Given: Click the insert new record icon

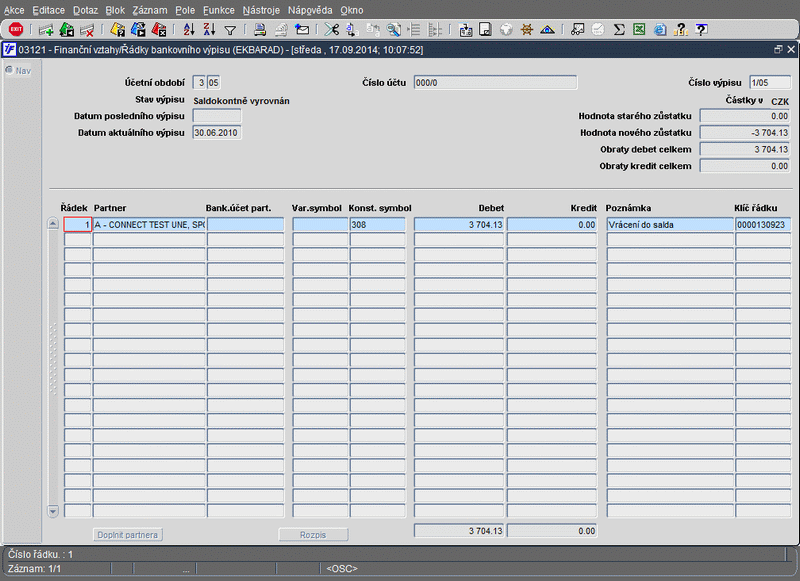Looking at the screenshot, I should (x=46, y=30).
